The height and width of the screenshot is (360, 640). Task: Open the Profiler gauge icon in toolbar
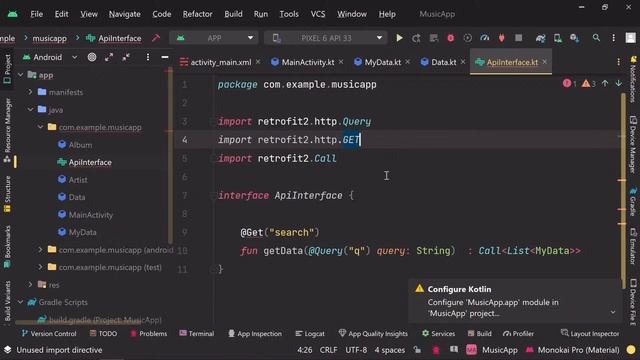[x=484, y=38]
